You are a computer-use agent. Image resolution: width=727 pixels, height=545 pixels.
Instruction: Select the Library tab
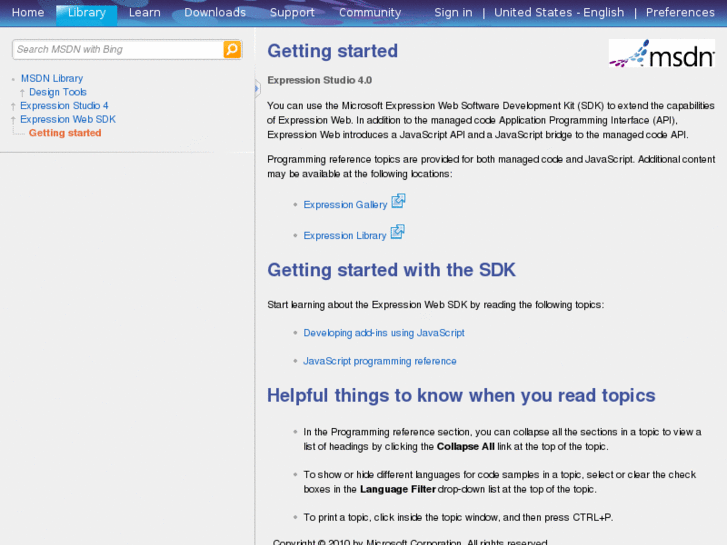tap(87, 13)
